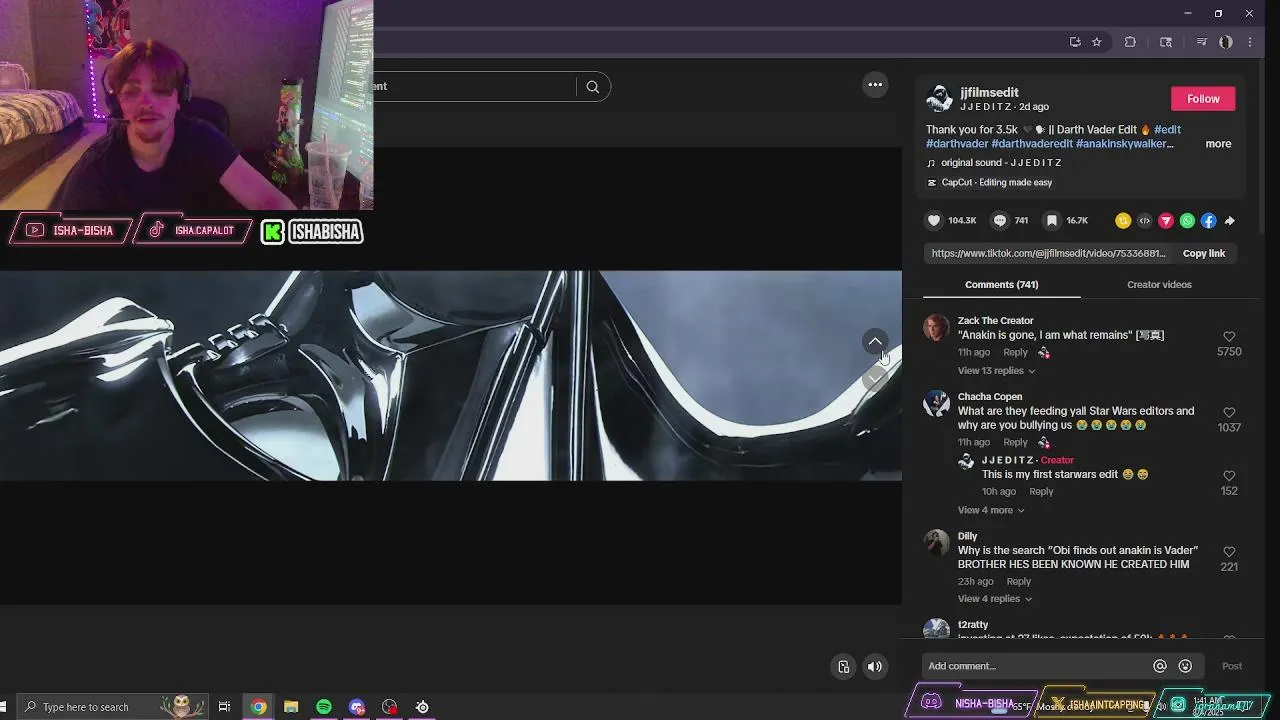Share to WhatsApp
The image size is (1280, 720).
point(1187,221)
